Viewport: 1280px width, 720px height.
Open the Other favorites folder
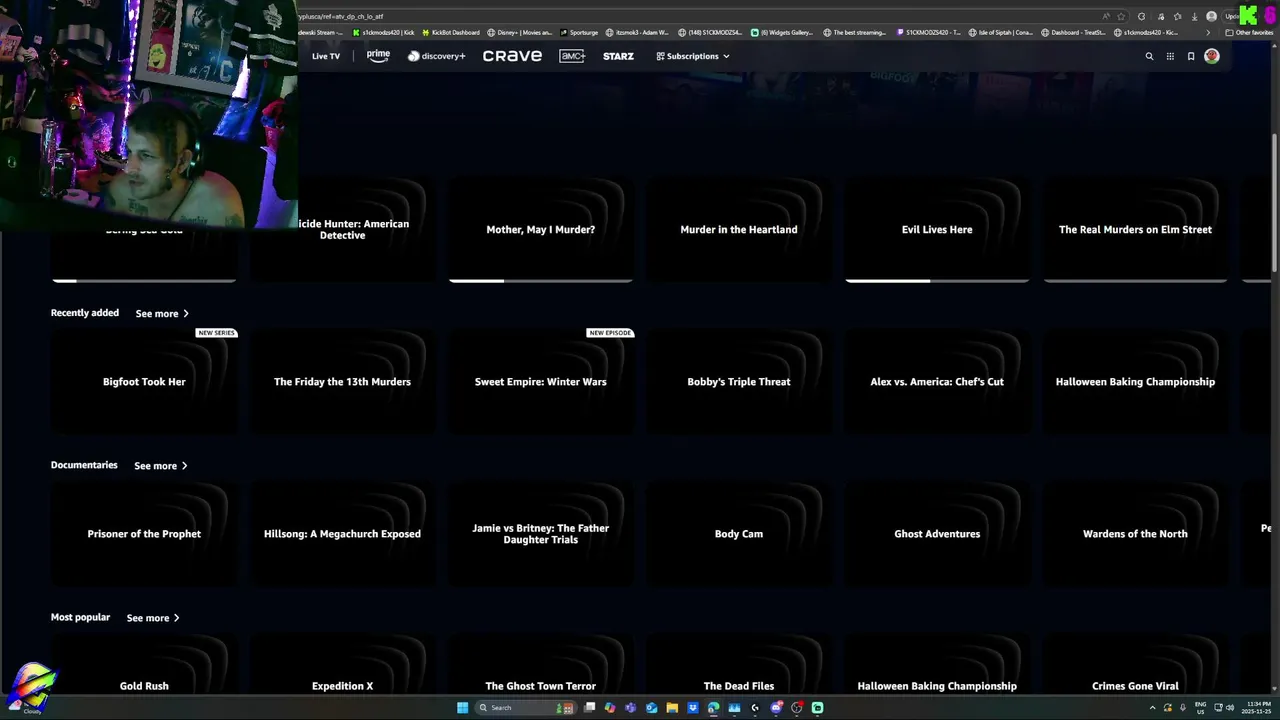pos(1249,32)
